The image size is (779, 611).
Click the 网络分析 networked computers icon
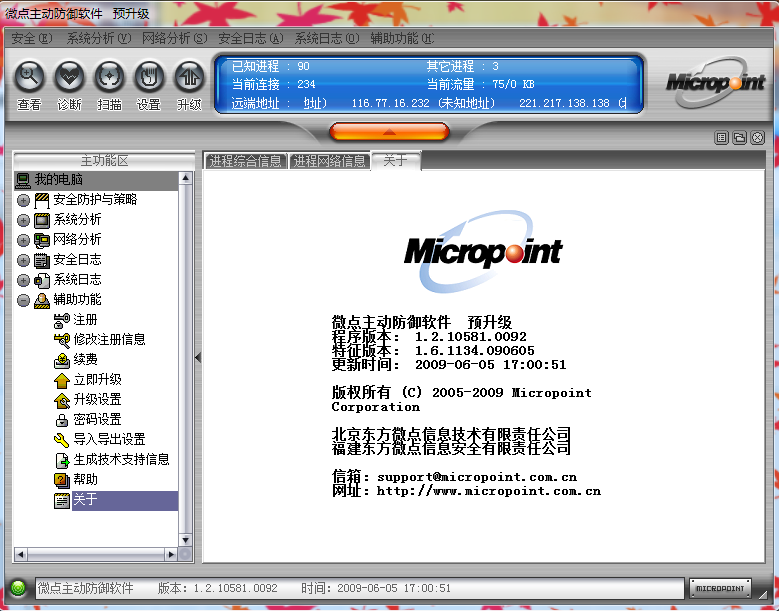(x=42, y=240)
